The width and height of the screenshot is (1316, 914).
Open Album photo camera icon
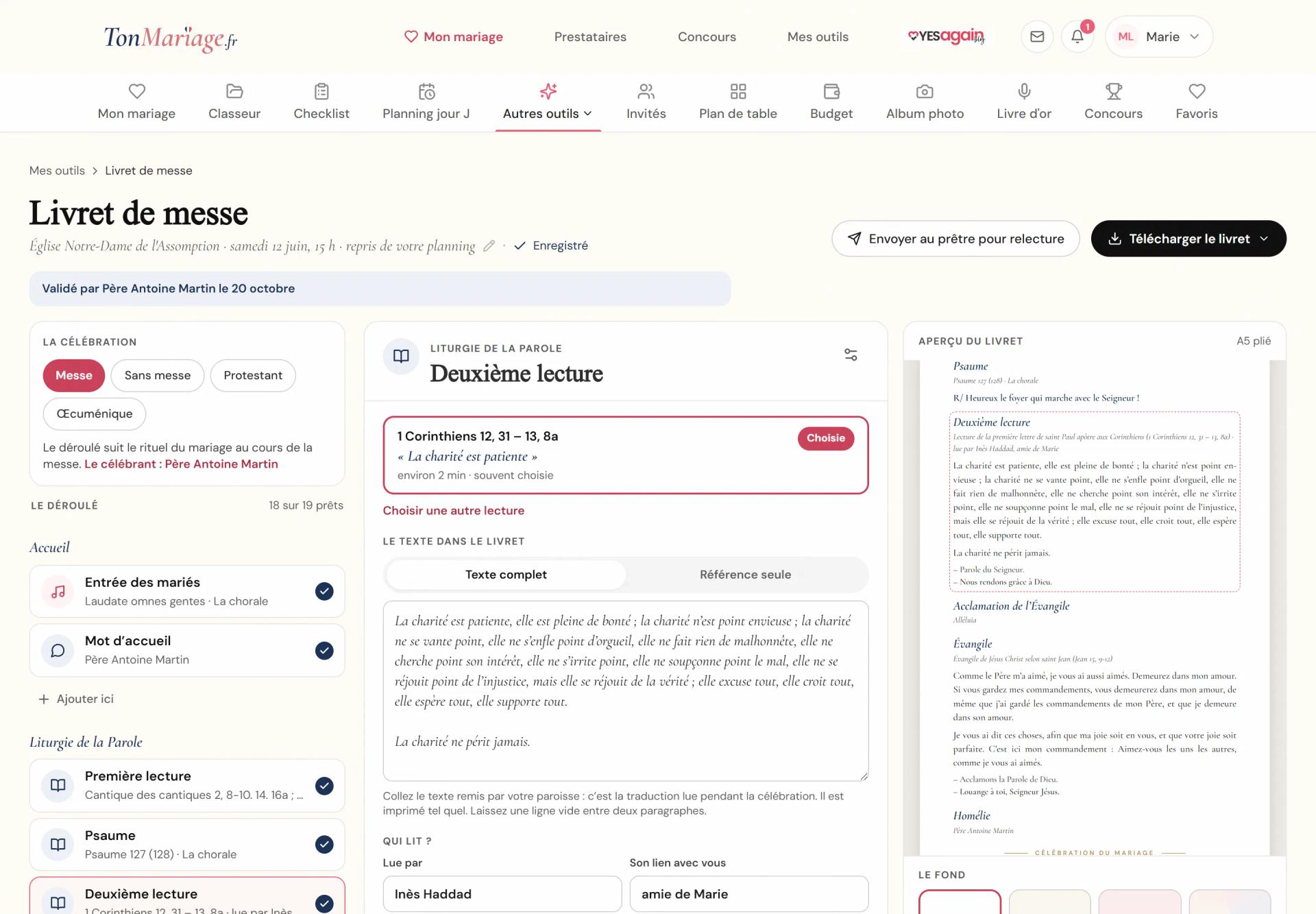(x=925, y=91)
